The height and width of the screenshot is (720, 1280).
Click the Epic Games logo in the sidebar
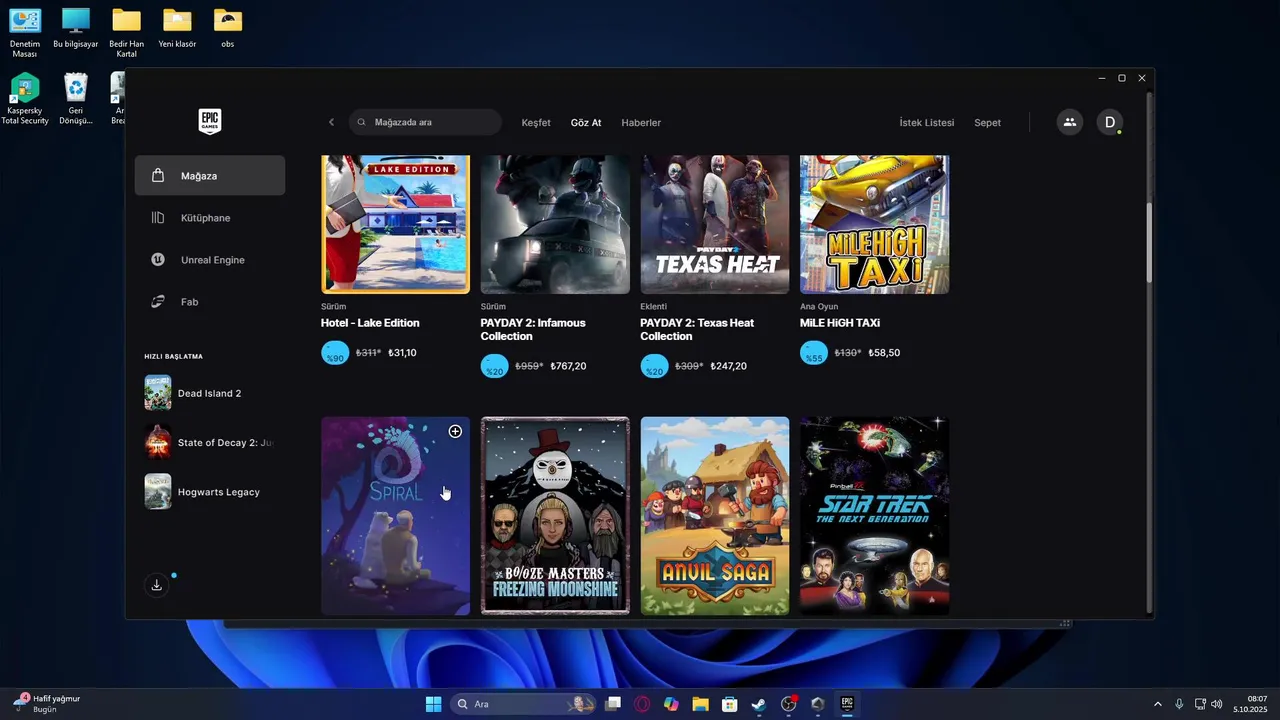209,122
